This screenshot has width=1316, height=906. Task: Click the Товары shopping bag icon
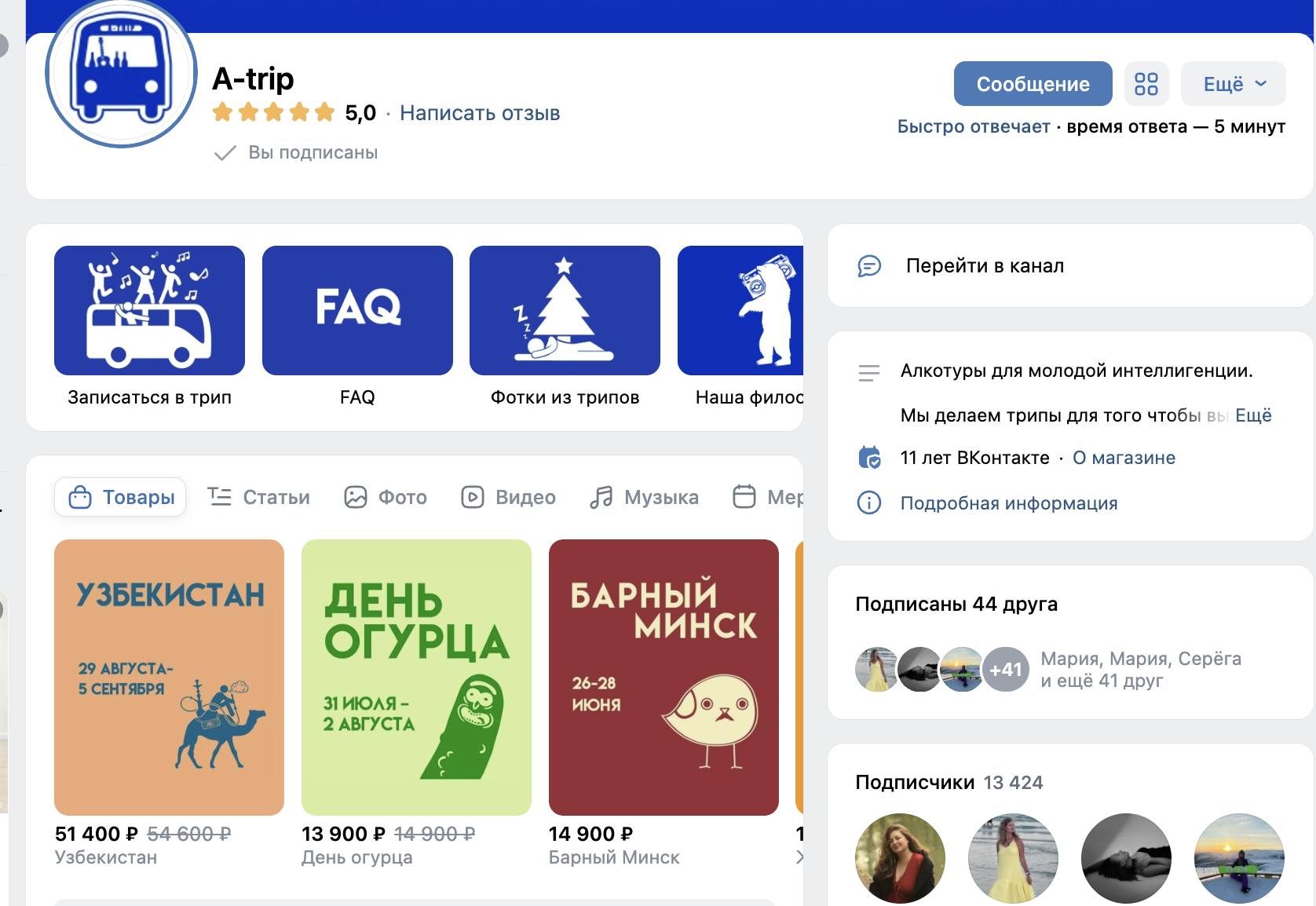pyautogui.click(x=80, y=497)
